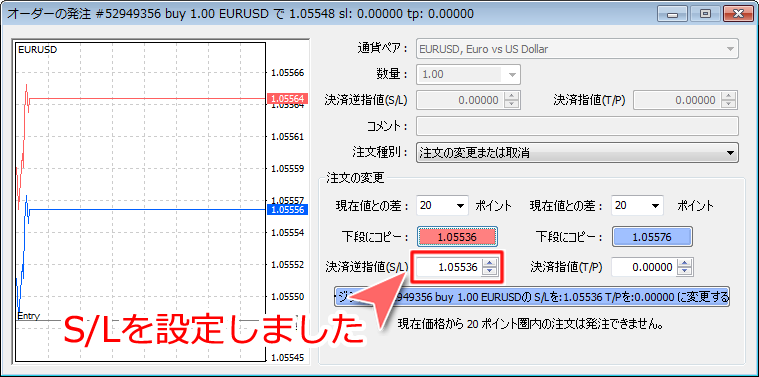
Task: Open the 数量 1.00 dropdown
Action: [468, 75]
